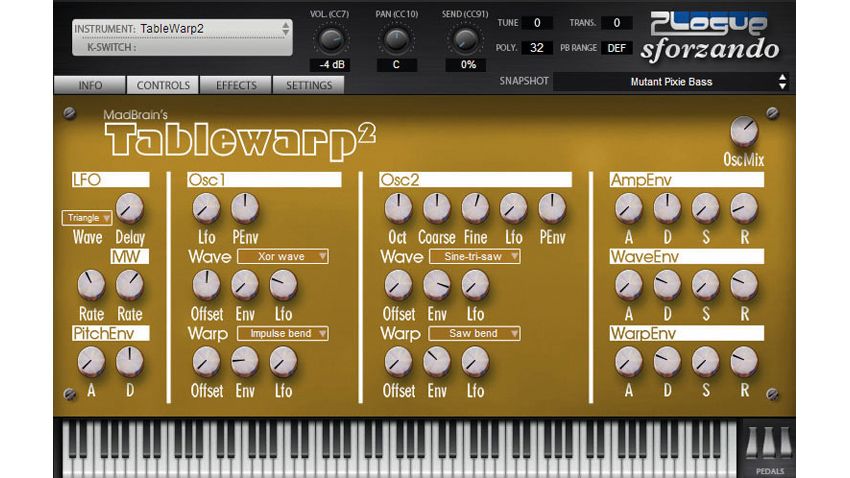Click Osc1 Wave Env knob
This screenshot has width=850, height=478.
245,285
